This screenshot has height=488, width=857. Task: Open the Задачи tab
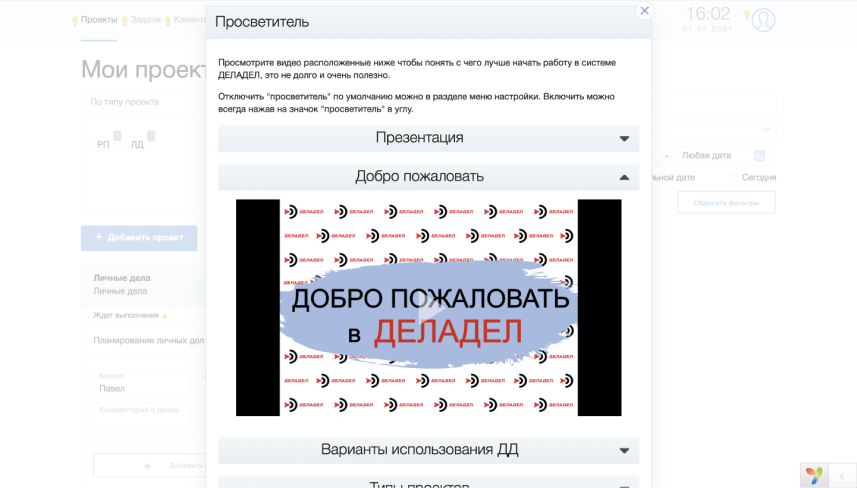coord(145,20)
